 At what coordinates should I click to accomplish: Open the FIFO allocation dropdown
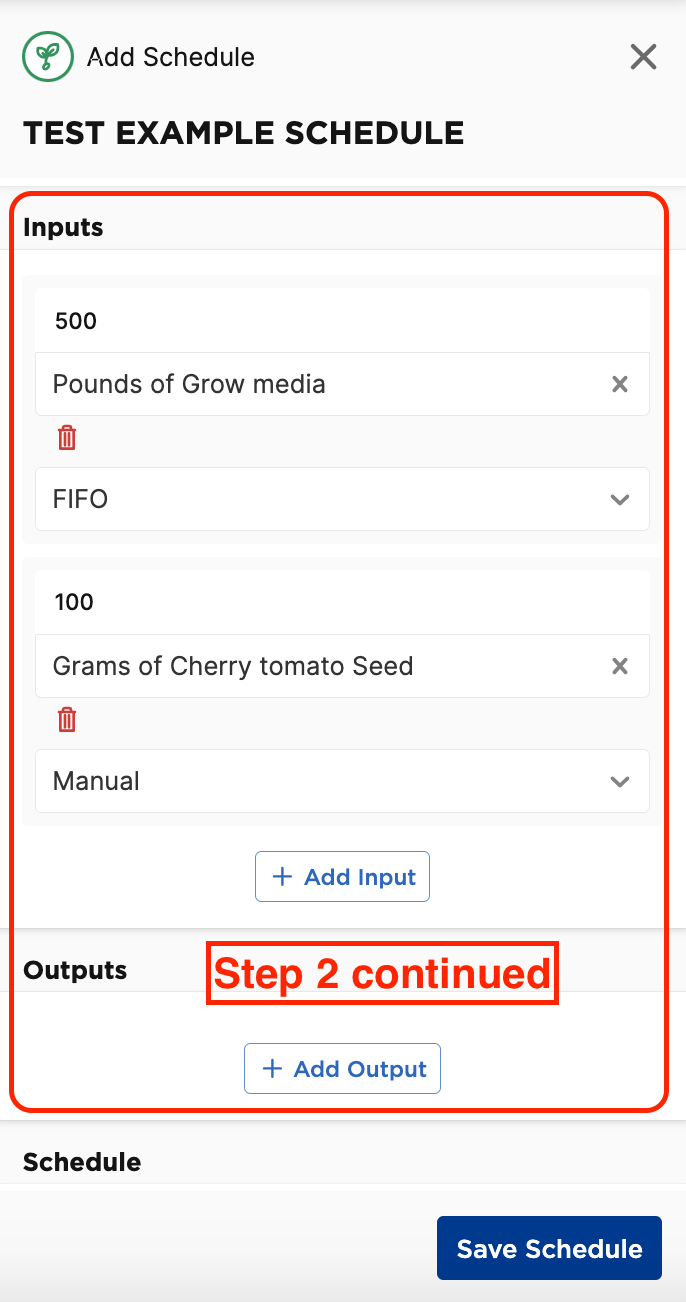pos(342,499)
